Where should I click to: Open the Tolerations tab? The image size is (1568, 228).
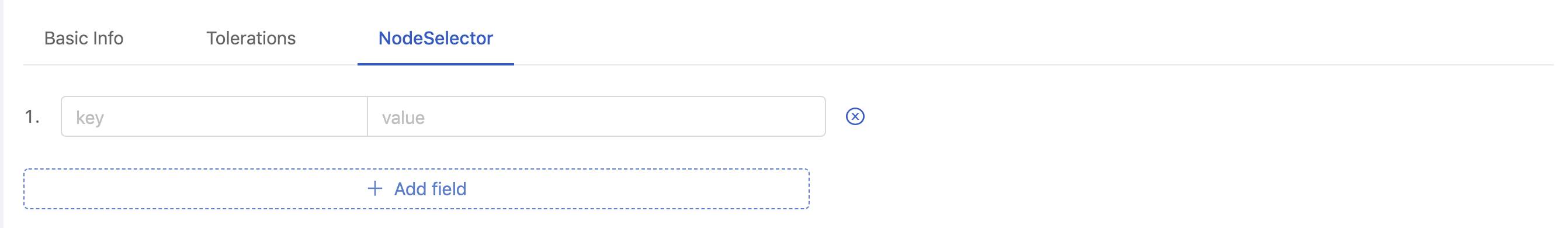click(251, 39)
